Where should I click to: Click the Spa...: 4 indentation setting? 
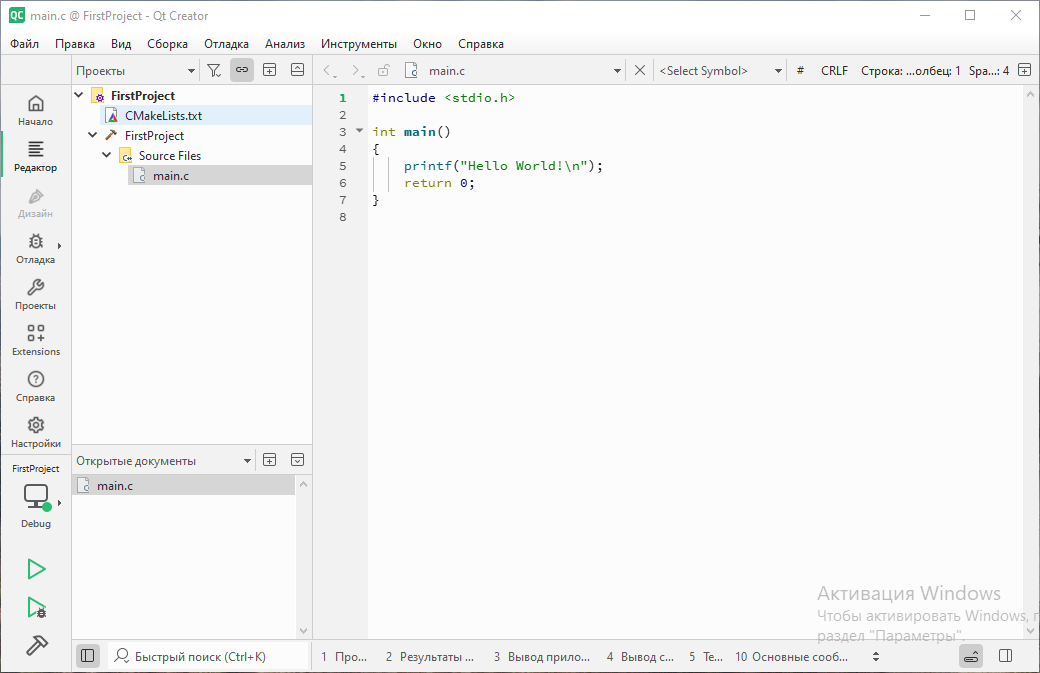coord(989,70)
